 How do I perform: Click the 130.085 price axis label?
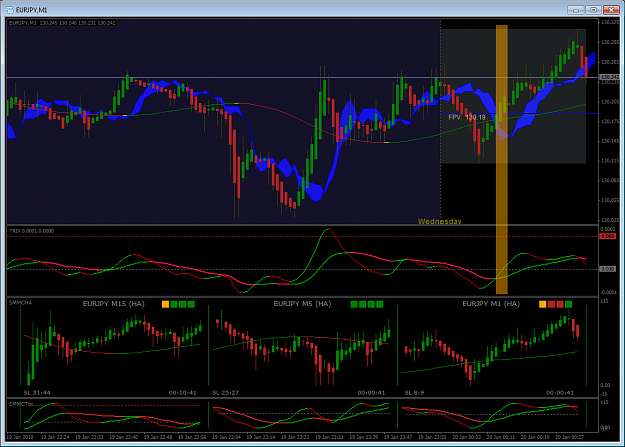610,181
